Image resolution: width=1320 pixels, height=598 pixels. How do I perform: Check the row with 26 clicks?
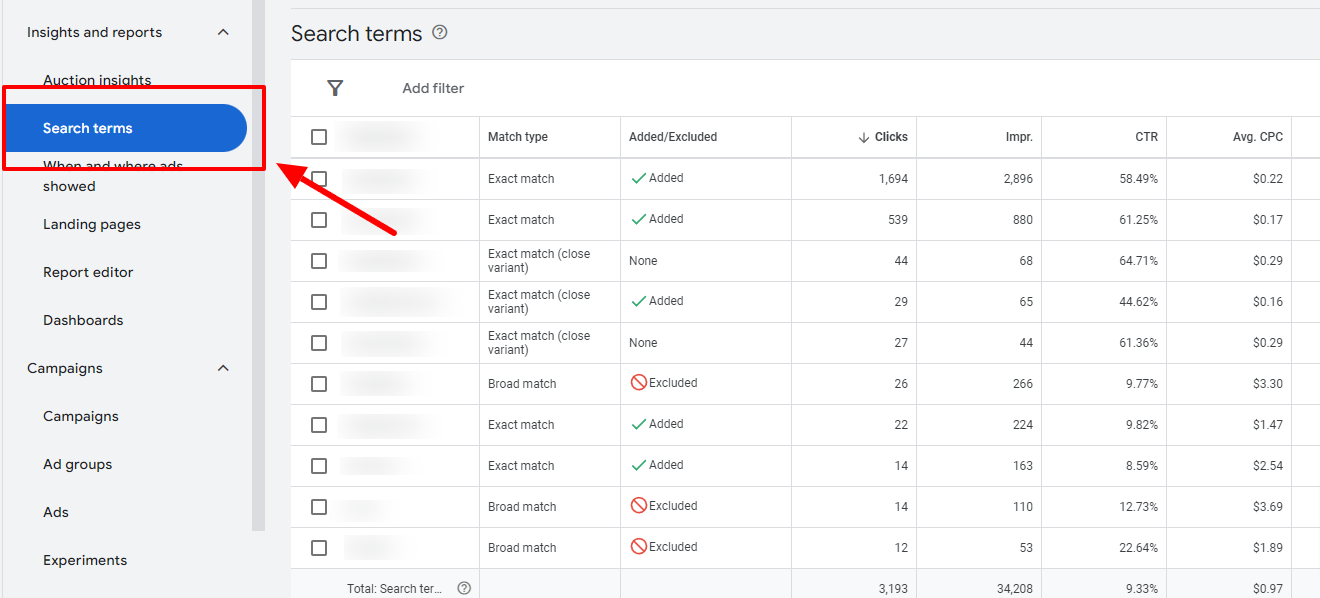(319, 384)
